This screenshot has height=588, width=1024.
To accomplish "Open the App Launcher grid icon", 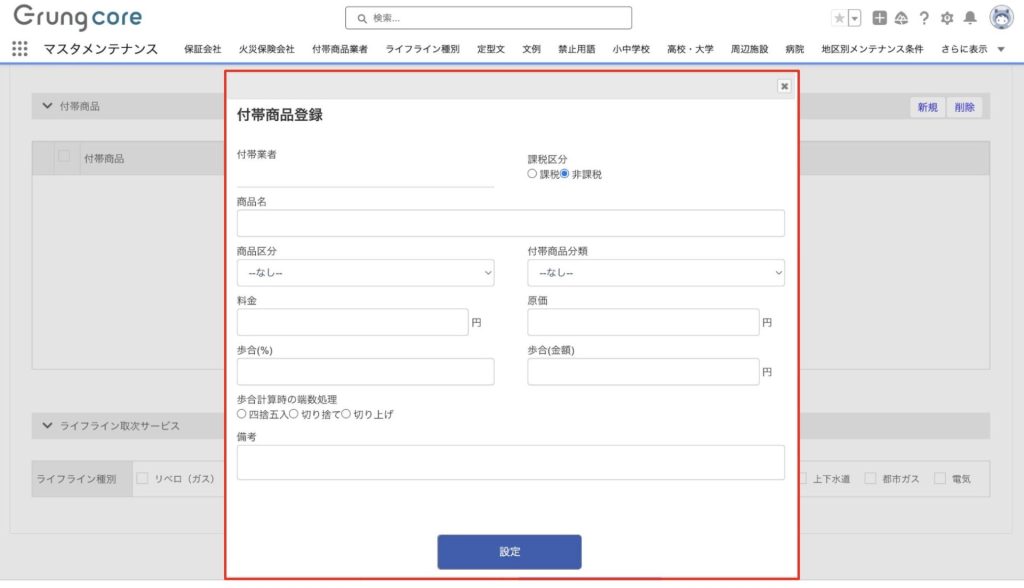I will click(20, 48).
